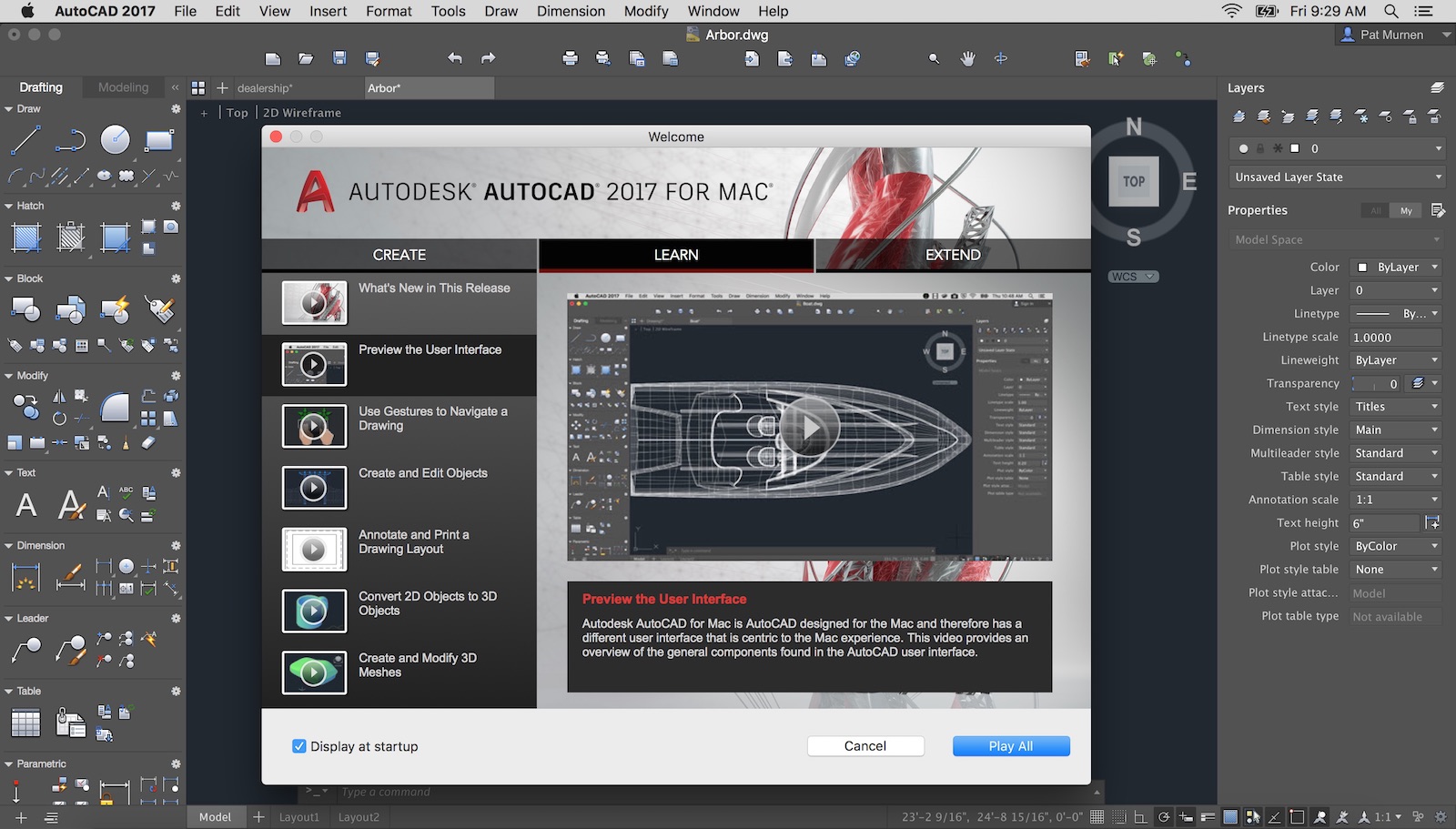Switch to the Modeling workspace tab

(123, 87)
